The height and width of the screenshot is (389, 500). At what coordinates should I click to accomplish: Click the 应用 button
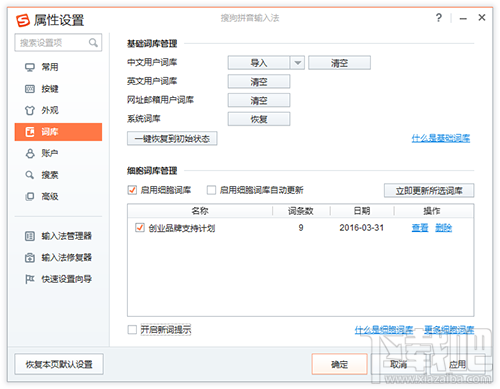tap(458, 364)
